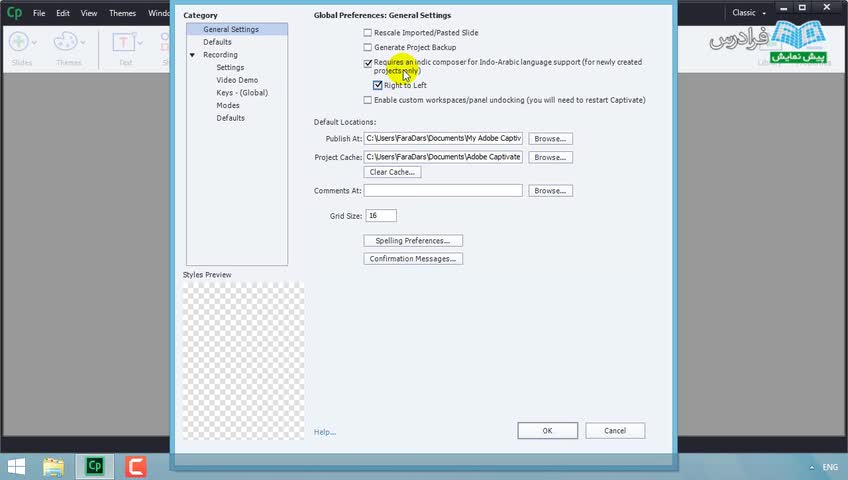Click Browse button for Comments At
The height and width of the screenshot is (480, 848).
coord(550,191)
